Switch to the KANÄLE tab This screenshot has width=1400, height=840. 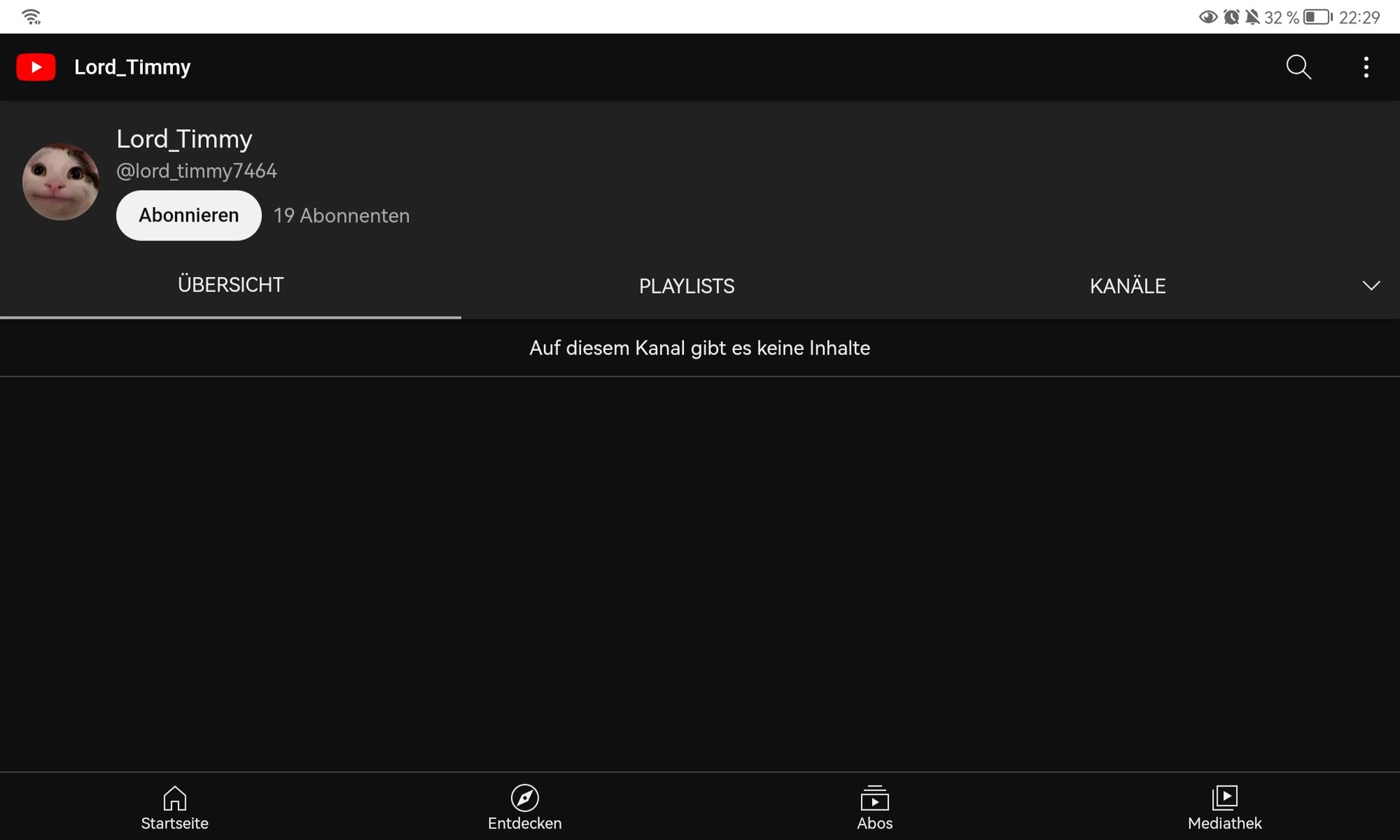(1127, 286)
